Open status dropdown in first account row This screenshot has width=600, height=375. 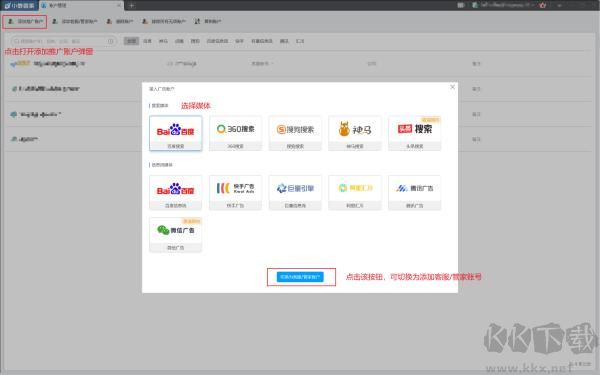click(262, 64)
